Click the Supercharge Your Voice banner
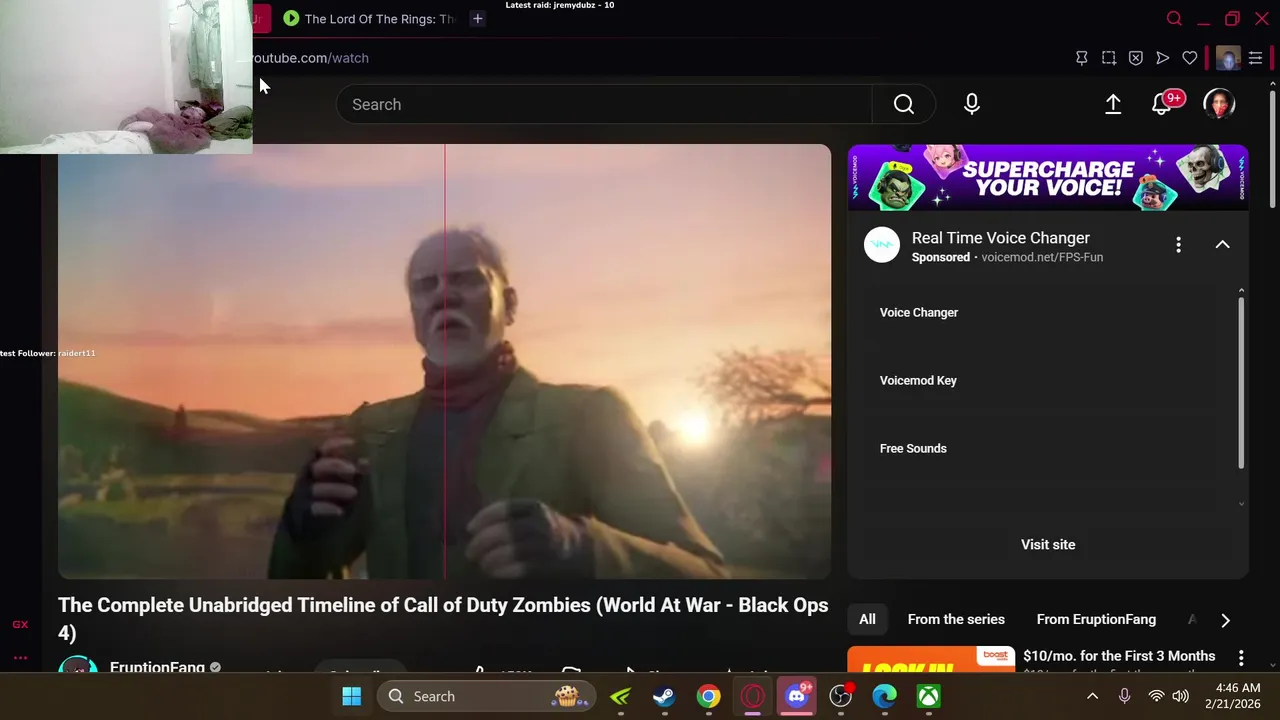This screenshot has width=1280, height=720. [x=1048, y=177]
